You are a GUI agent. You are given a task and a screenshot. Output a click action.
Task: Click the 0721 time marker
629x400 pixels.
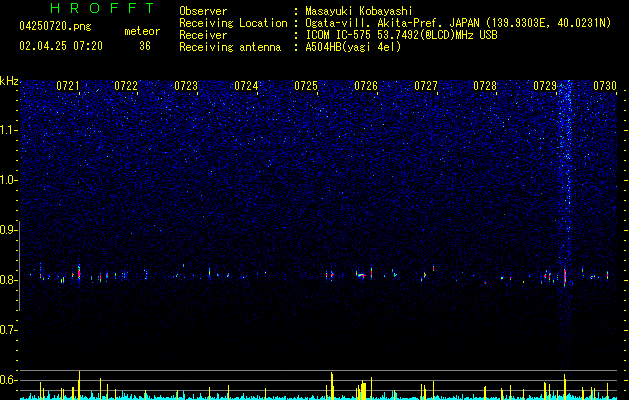point(67,86)
